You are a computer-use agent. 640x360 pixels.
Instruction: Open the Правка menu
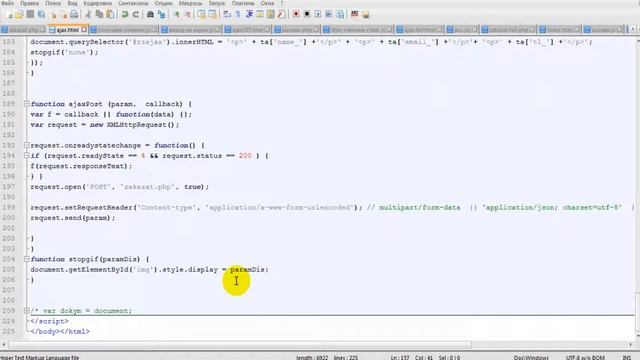point(29,3)
